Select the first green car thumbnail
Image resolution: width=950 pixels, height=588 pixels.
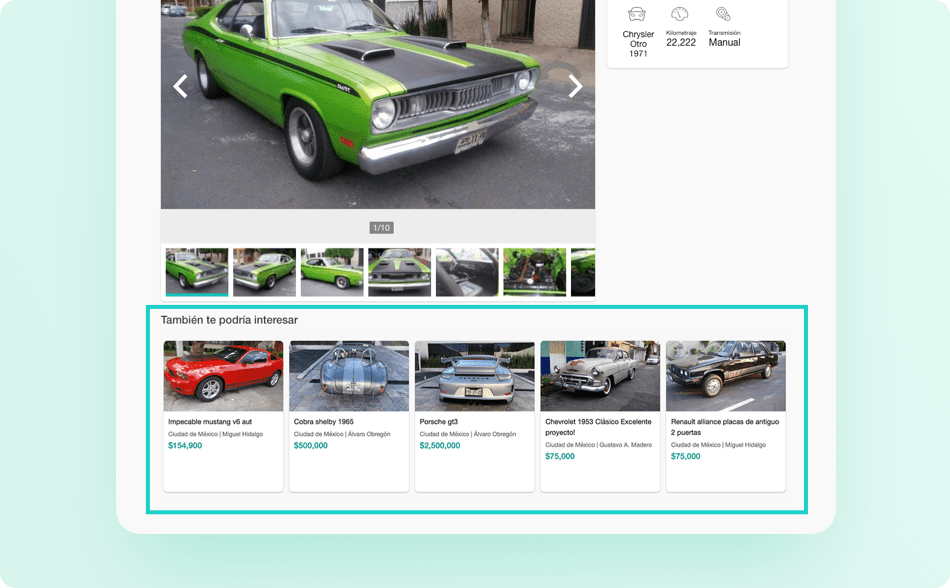pyautogui.click(x=197, y=272)
